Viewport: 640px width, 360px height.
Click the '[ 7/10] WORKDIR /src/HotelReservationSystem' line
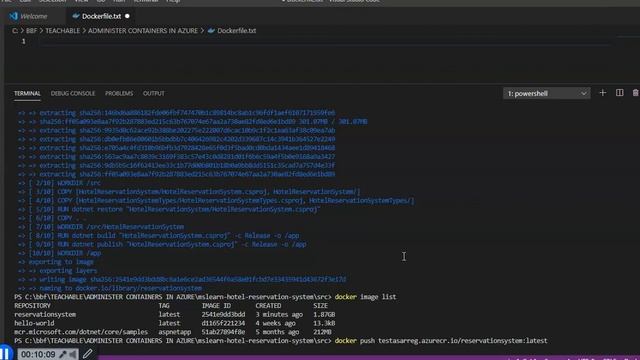(101, 227)
